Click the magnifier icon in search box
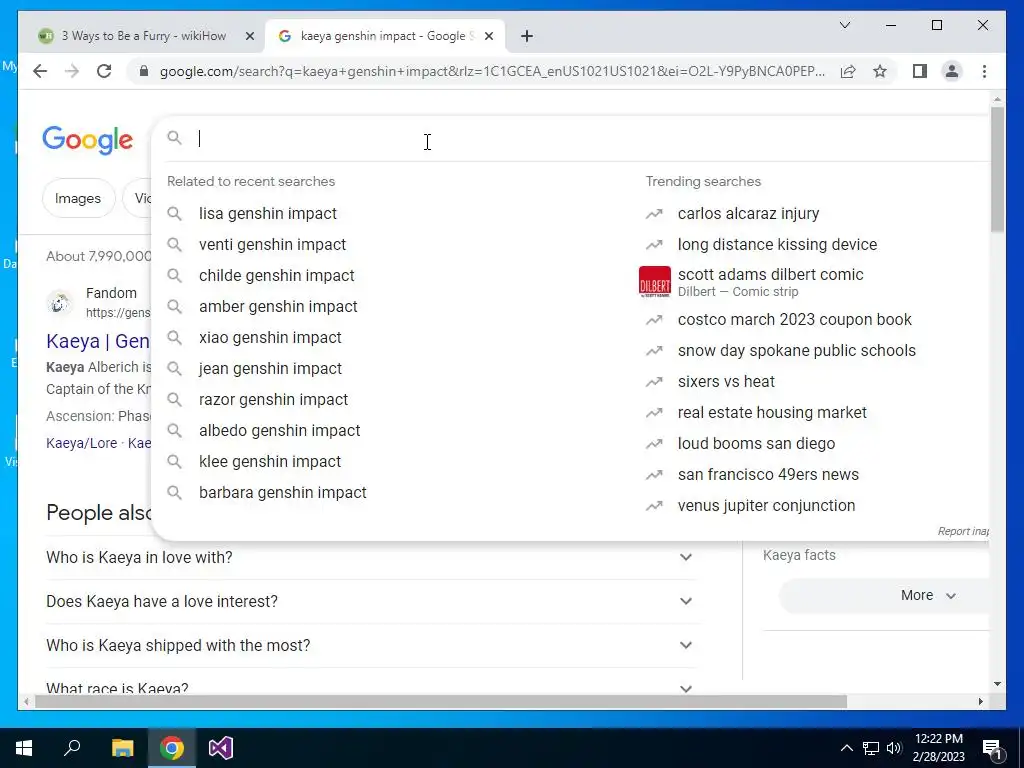 pyautogui.click(x=174, y=138)
